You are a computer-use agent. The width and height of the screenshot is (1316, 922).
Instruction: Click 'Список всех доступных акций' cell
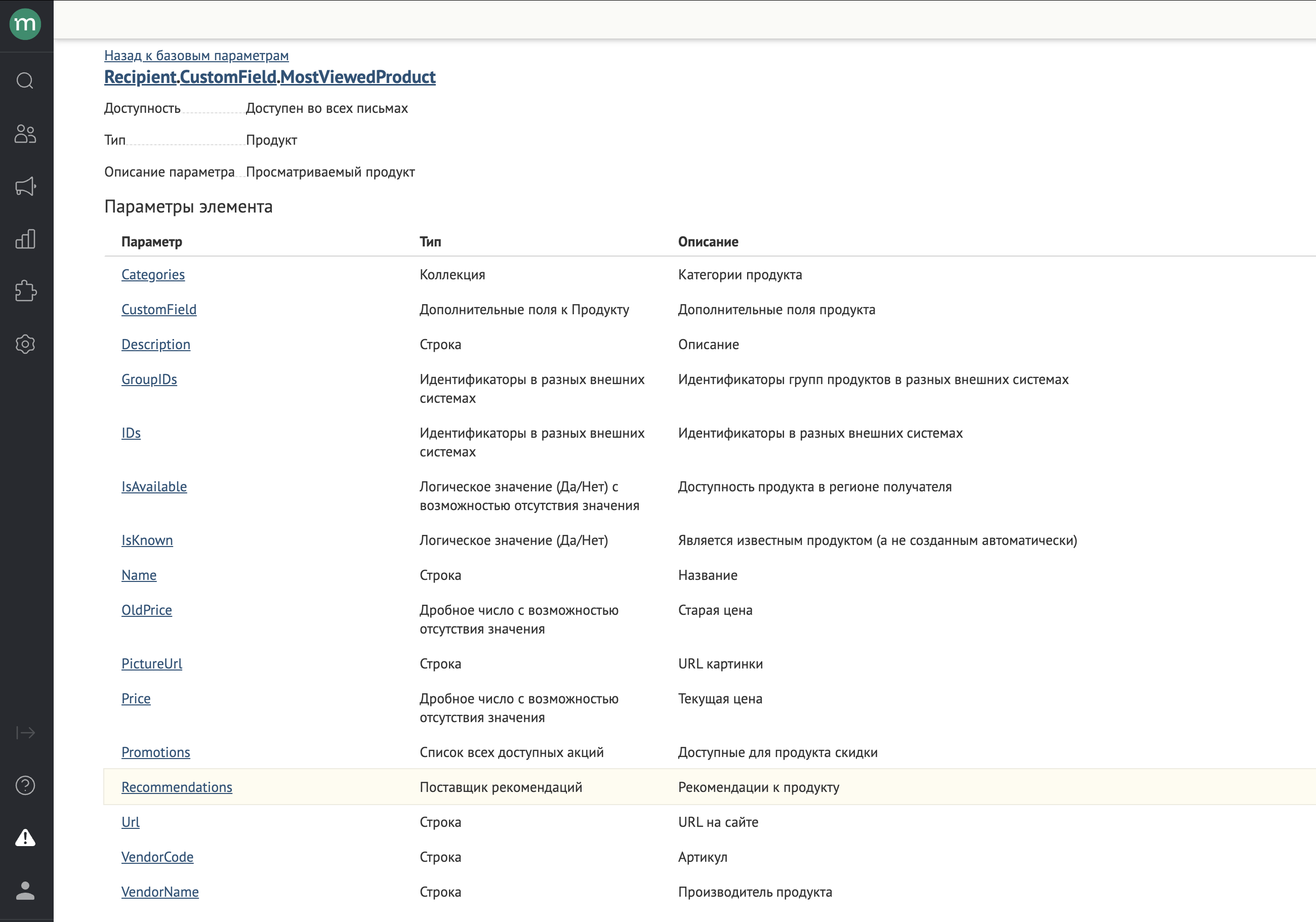point(512,752)
